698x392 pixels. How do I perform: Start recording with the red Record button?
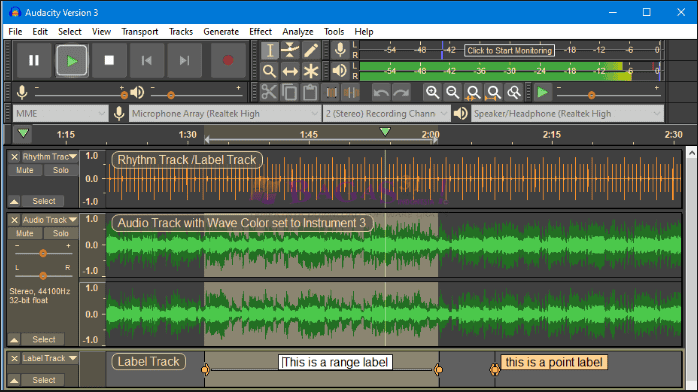coord(228,60)
